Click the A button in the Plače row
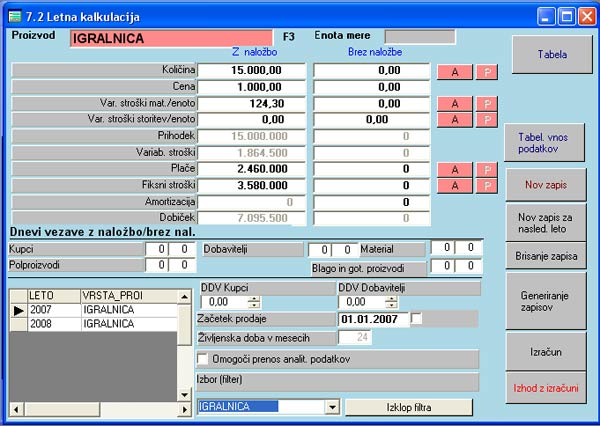Screen dimensions: 600x426 (455, 169)
